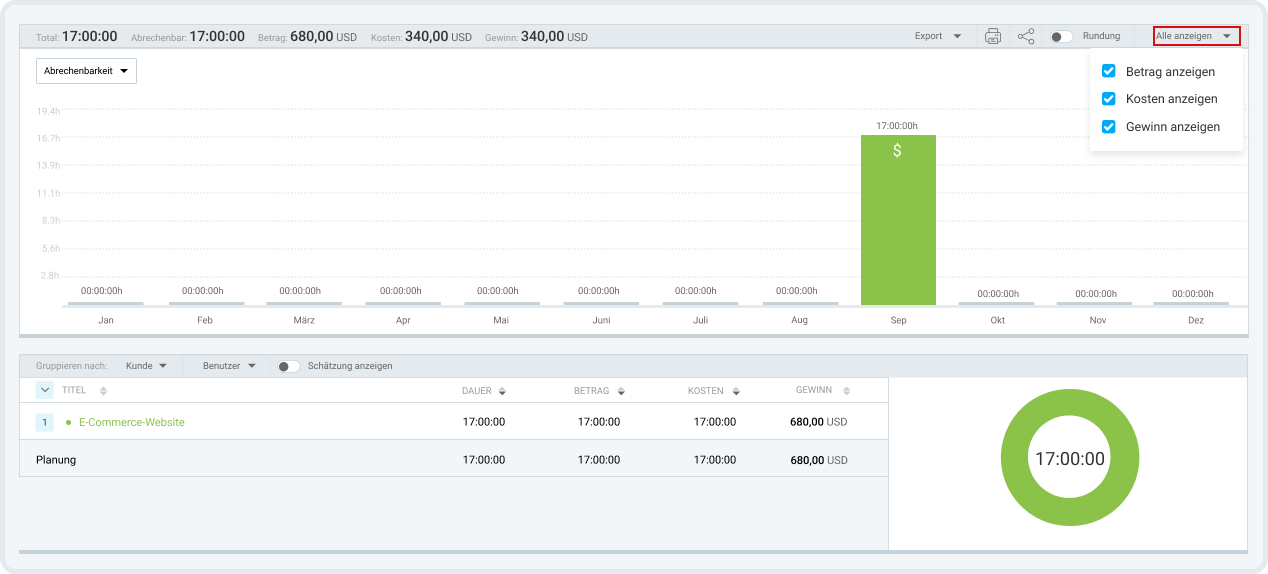Sort by Titel column arrows
1268x574 pixels.
point(103,391)
